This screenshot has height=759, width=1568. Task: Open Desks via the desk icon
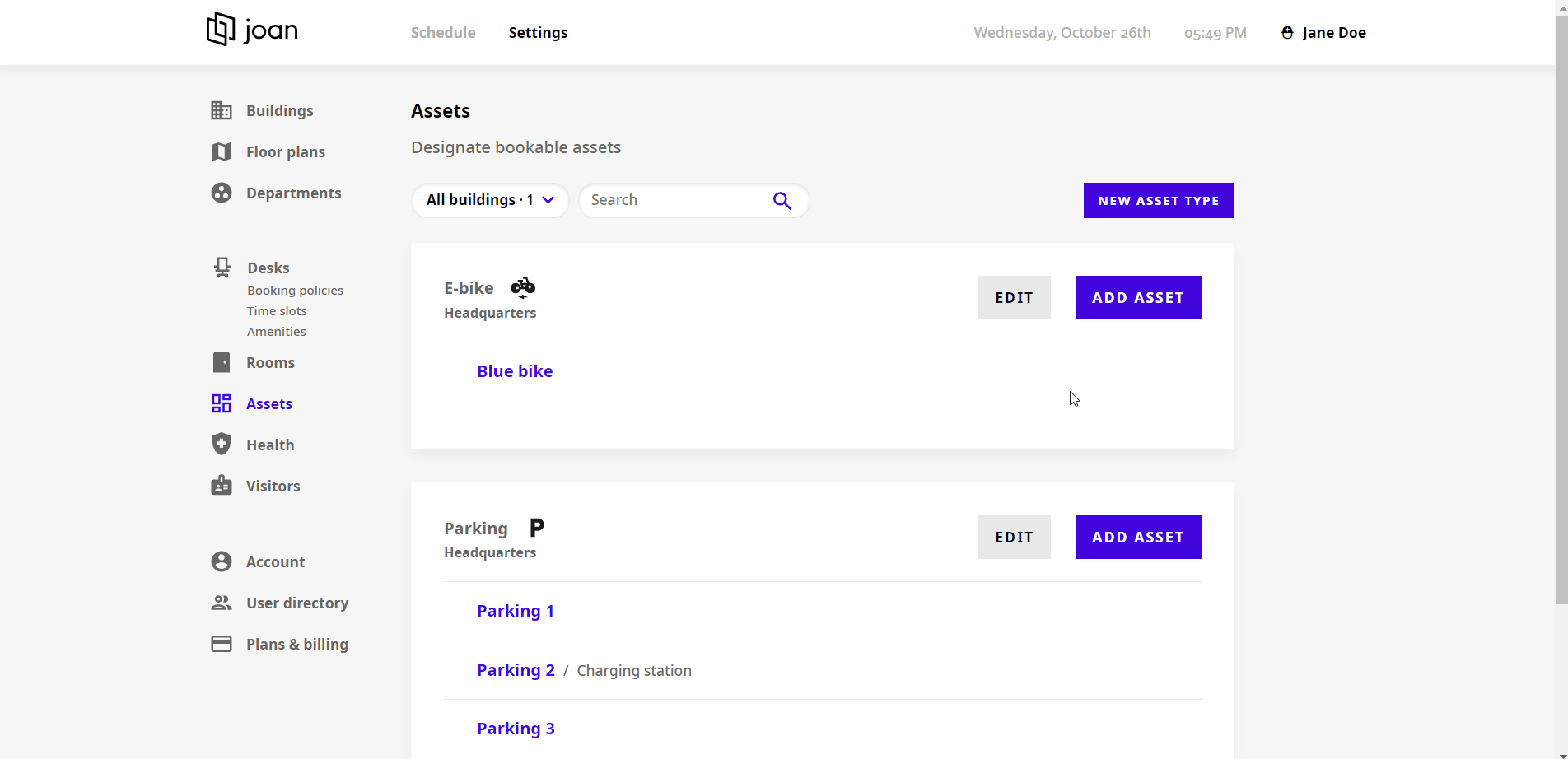click(x=221, y=267)
